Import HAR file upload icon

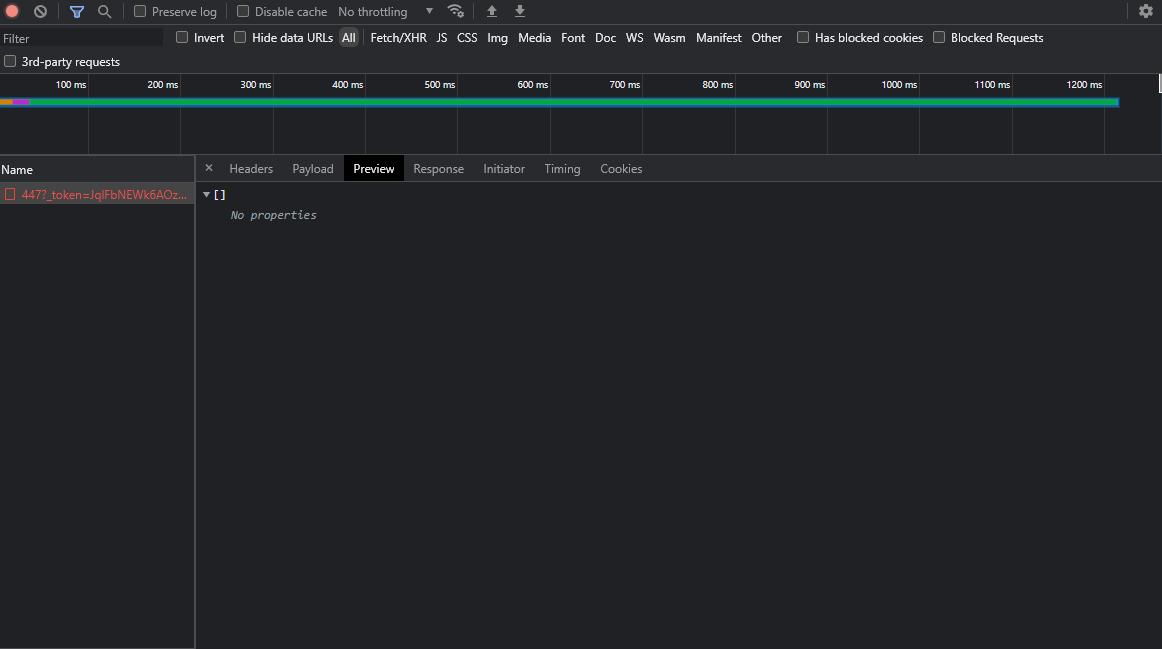click(x=491, y=11)
